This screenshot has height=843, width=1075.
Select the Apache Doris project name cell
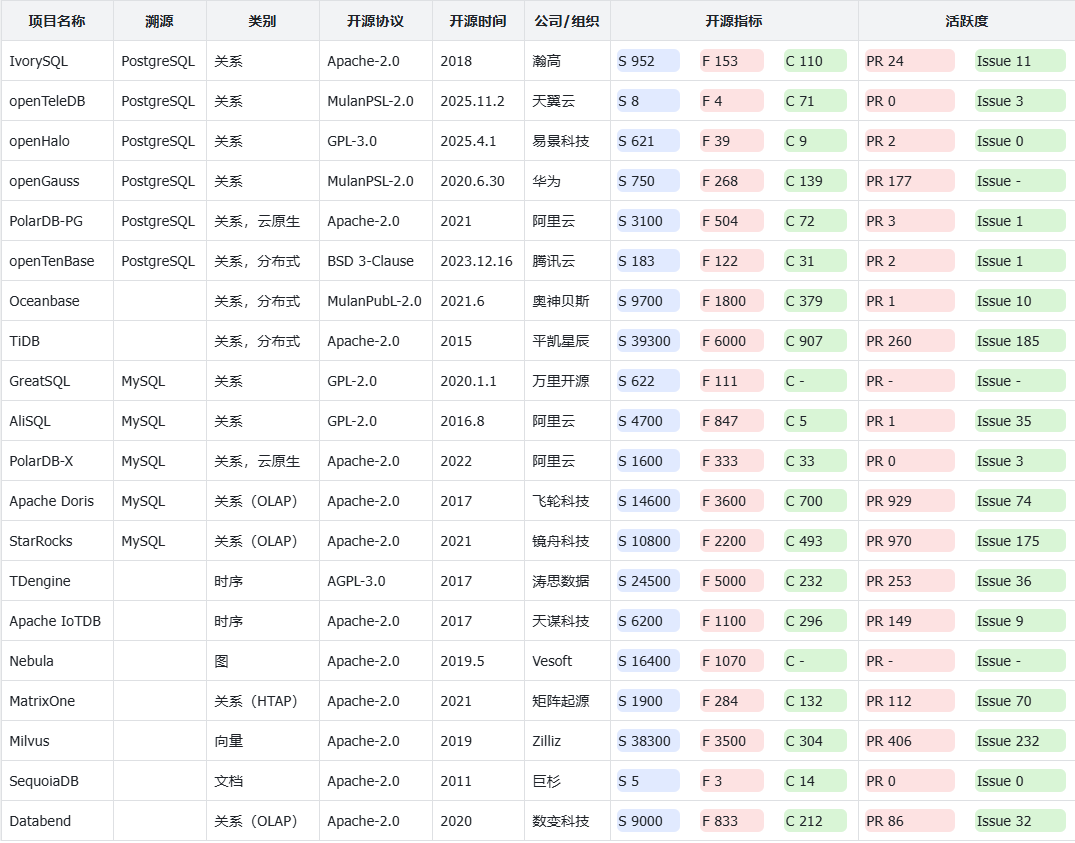click(x=57, y=501)
